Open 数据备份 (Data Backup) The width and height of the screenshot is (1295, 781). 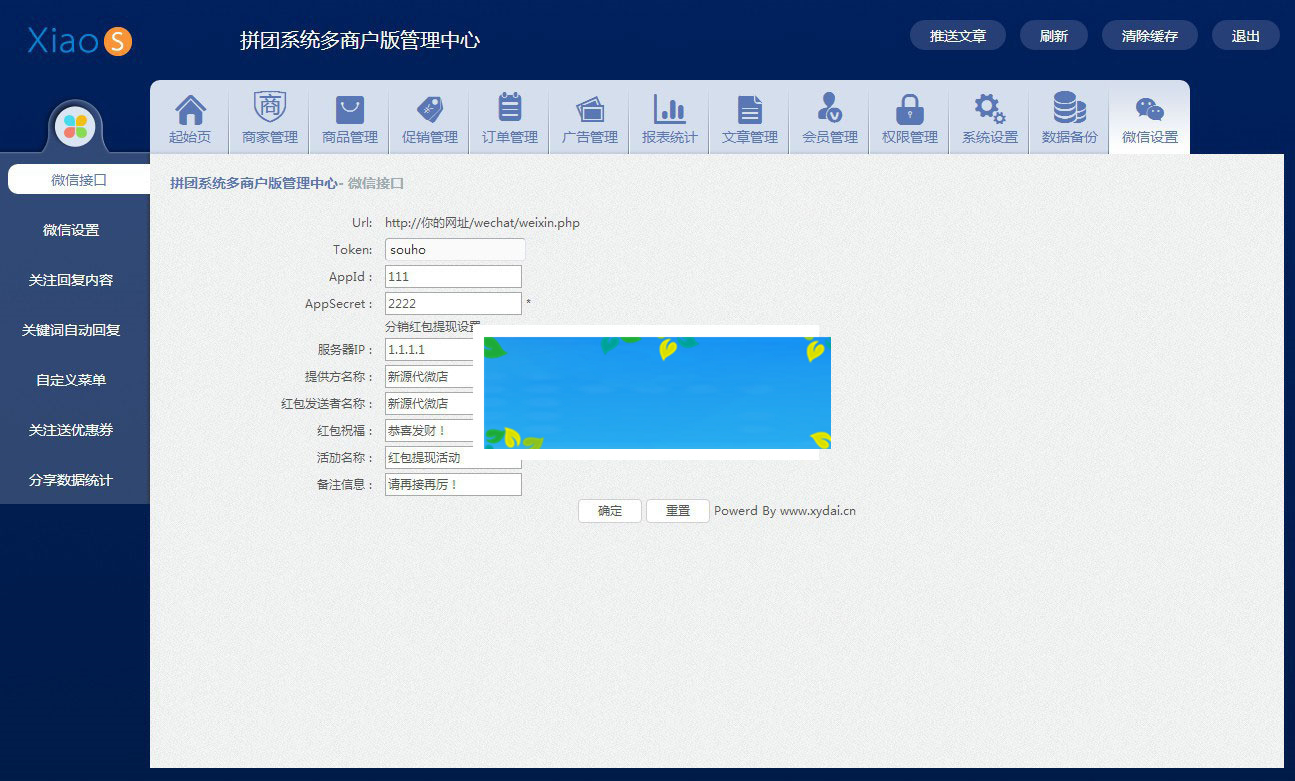point(1068,117)
